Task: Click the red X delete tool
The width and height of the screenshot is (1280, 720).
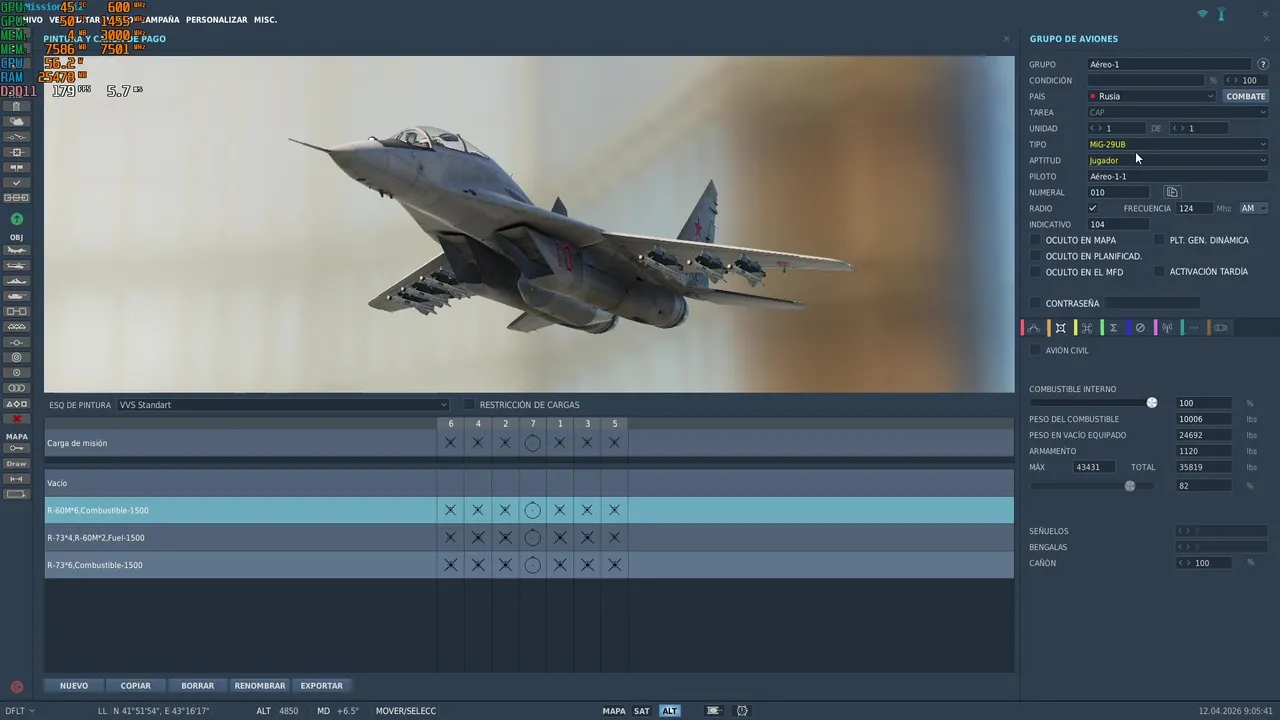Action: (16, 419)
